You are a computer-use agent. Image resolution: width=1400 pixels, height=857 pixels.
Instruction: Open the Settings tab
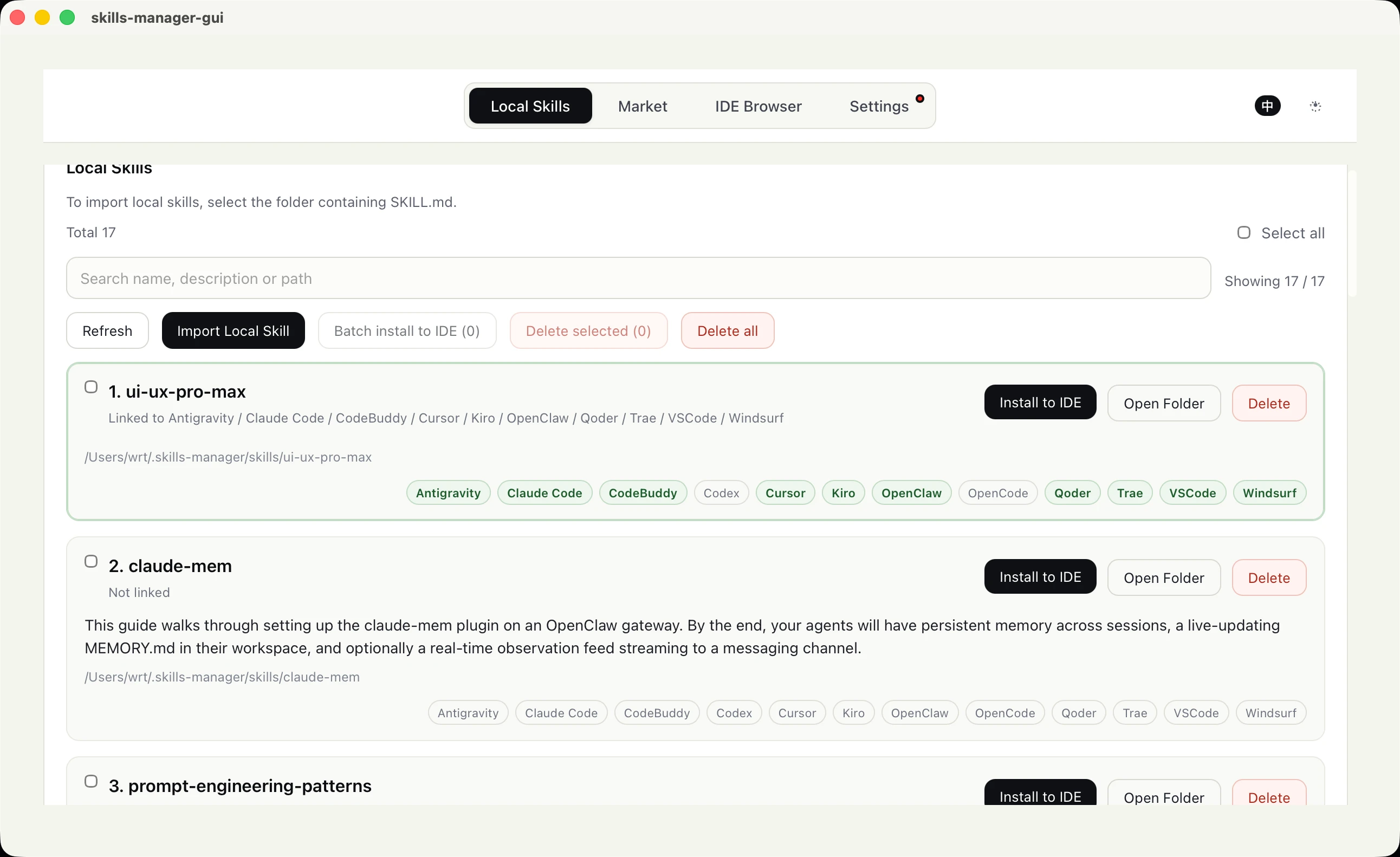click(x=879, y=106)
